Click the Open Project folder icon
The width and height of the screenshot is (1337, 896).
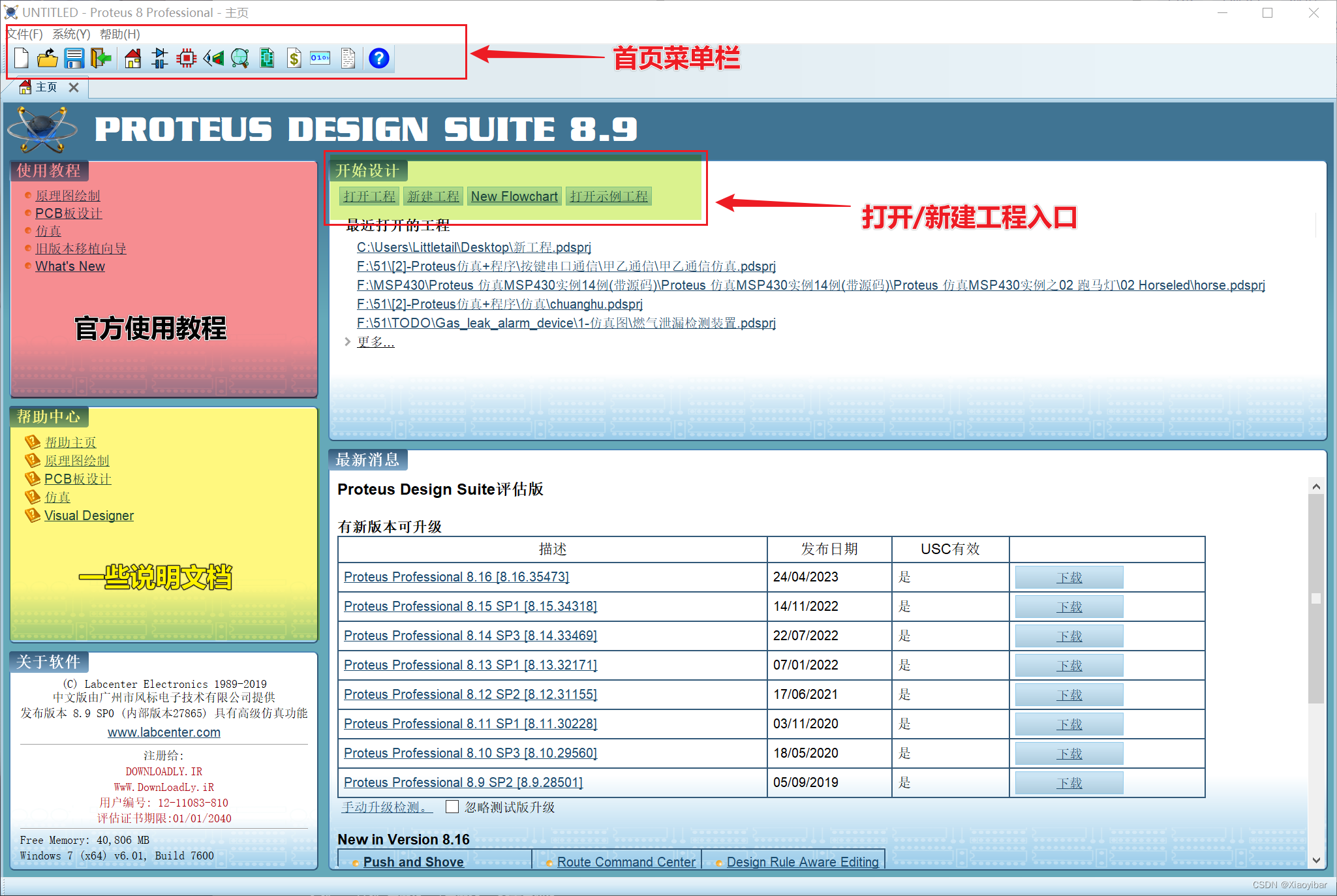47,58
